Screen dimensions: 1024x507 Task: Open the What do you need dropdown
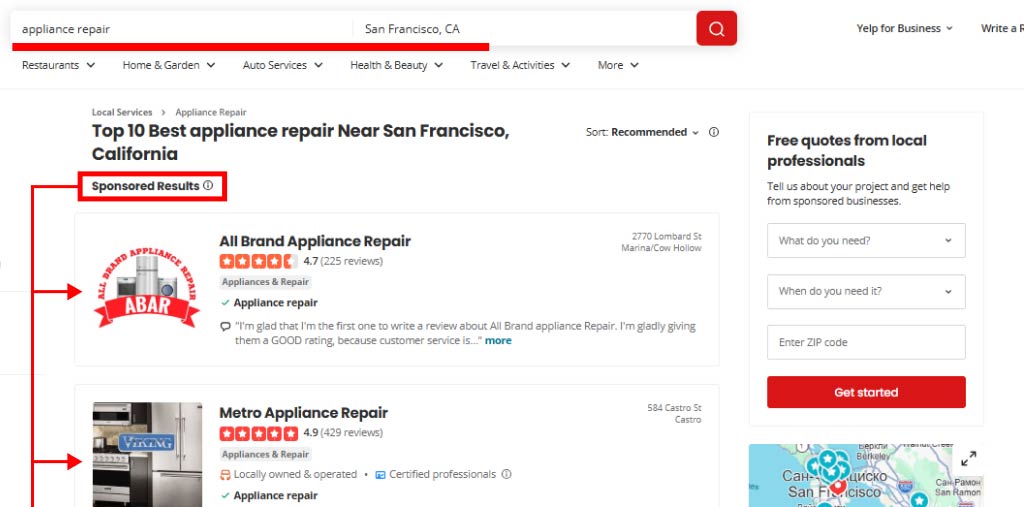(x=866, y=240)
